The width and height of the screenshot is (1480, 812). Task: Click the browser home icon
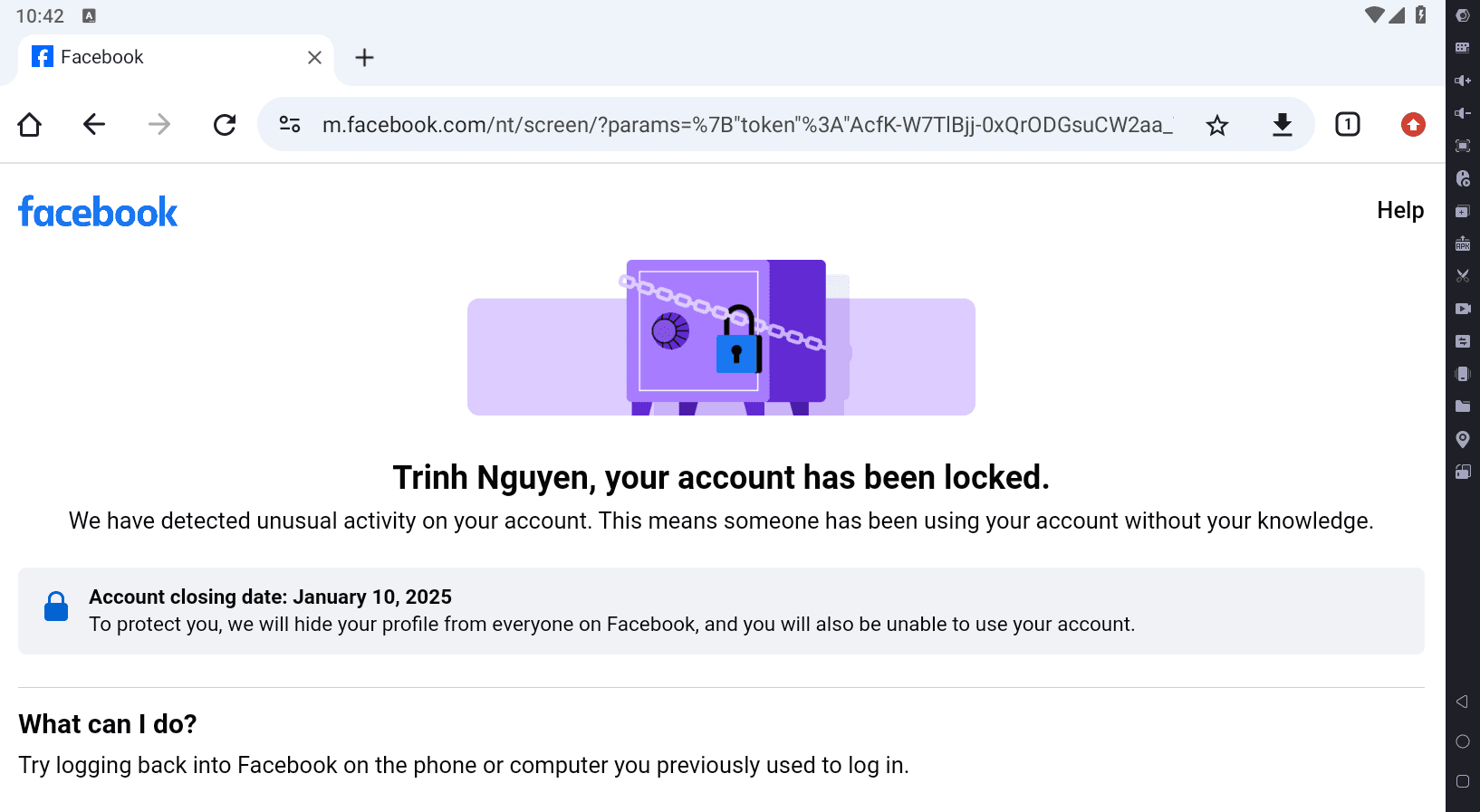(x=30, y=125)
